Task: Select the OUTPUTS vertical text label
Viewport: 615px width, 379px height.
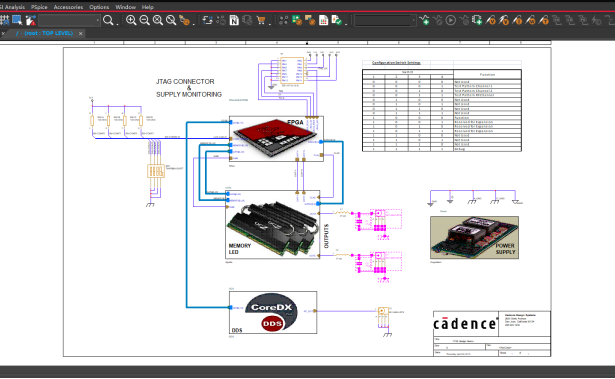Action: click(326, 236)
